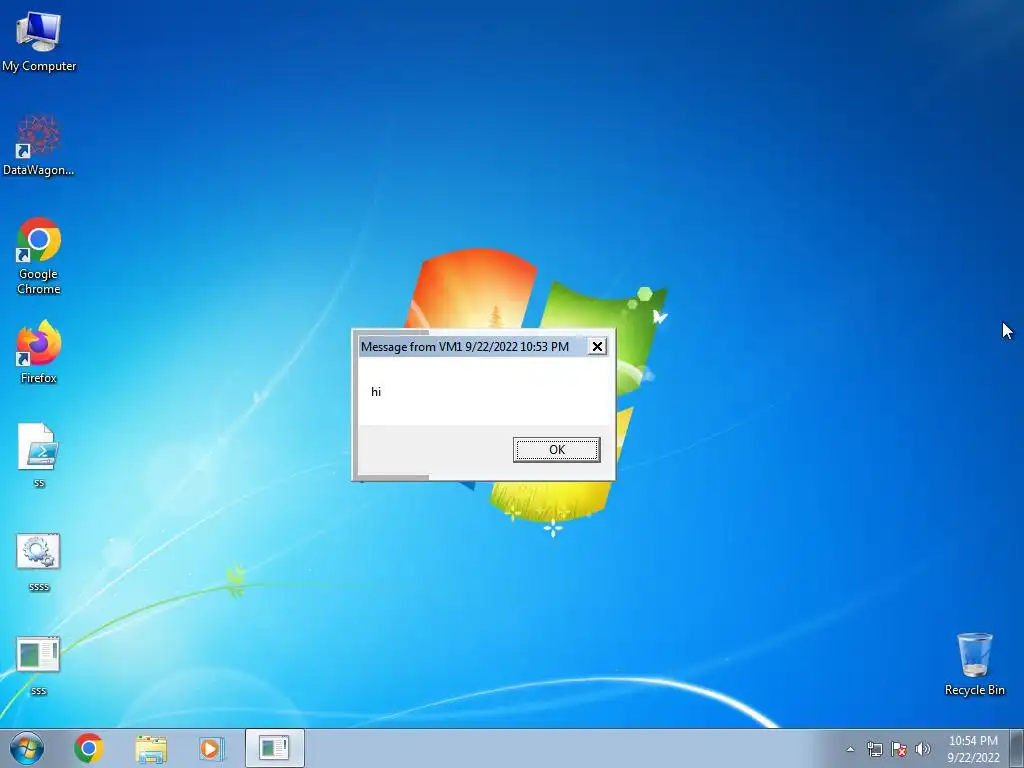The height and width of the screenshot is (768, 1024).
Task: Select the batch file named ssss
Action: [x=39, y=562]
